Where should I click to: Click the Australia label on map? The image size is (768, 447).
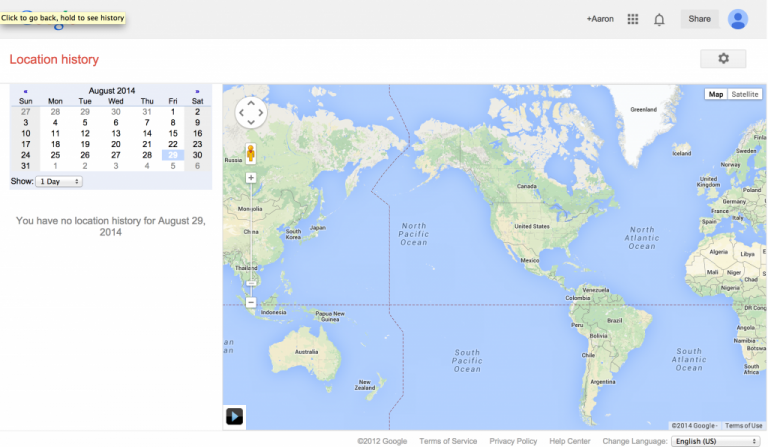pos(307,352)
